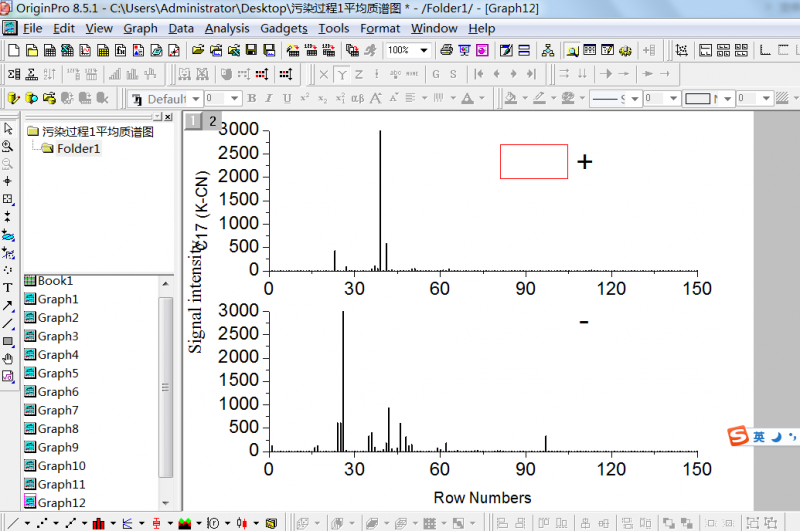Click the Set as Y button
The image size is (800, 531).
(342, 74)
